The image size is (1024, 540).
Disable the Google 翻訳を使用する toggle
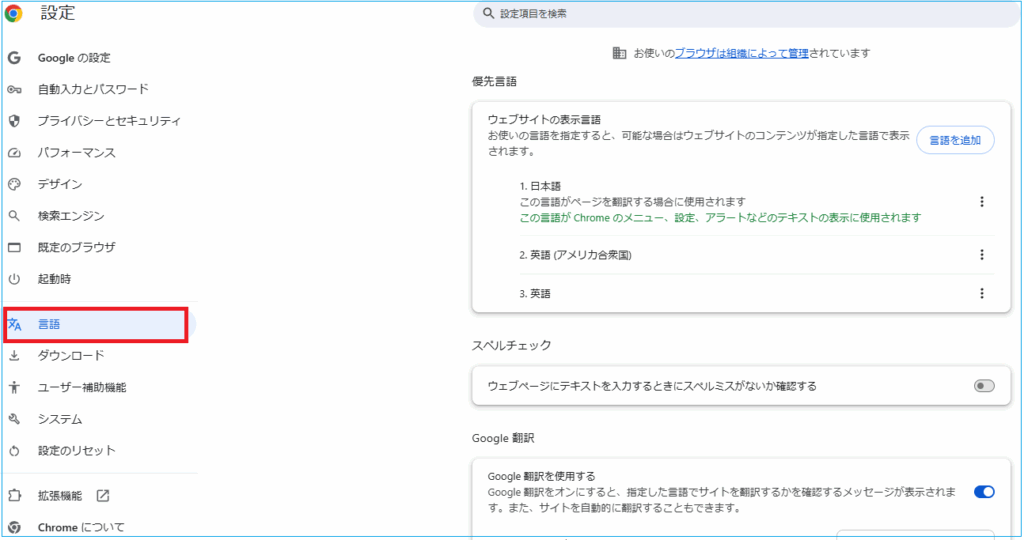(x=984, y=492)
